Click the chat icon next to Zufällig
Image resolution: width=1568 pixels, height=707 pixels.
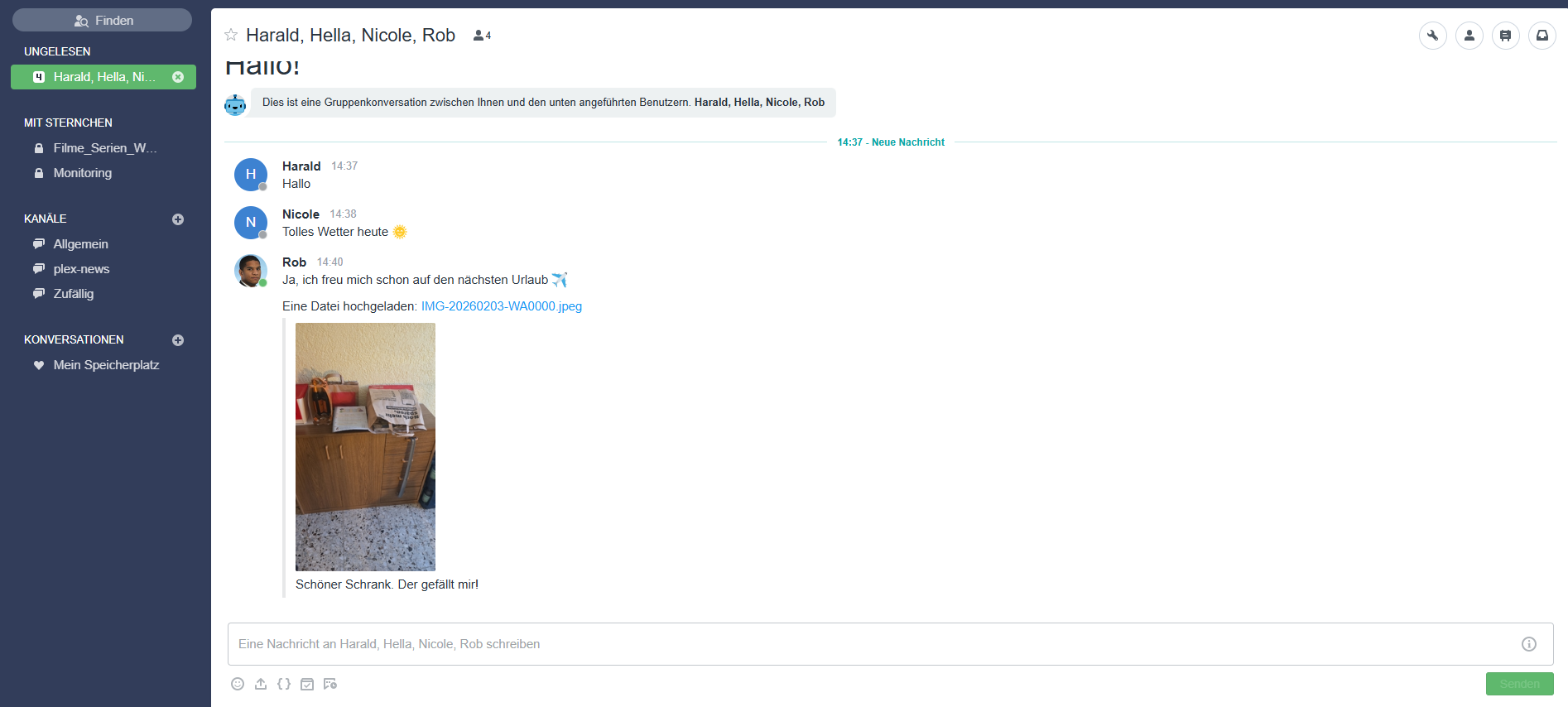pyautogui.click(x=39, y=294)
